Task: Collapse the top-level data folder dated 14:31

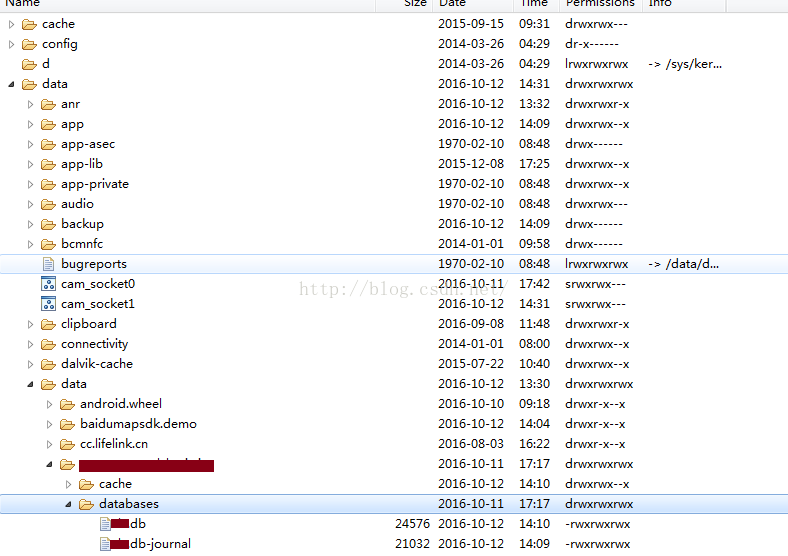Action: pos(11,84)
